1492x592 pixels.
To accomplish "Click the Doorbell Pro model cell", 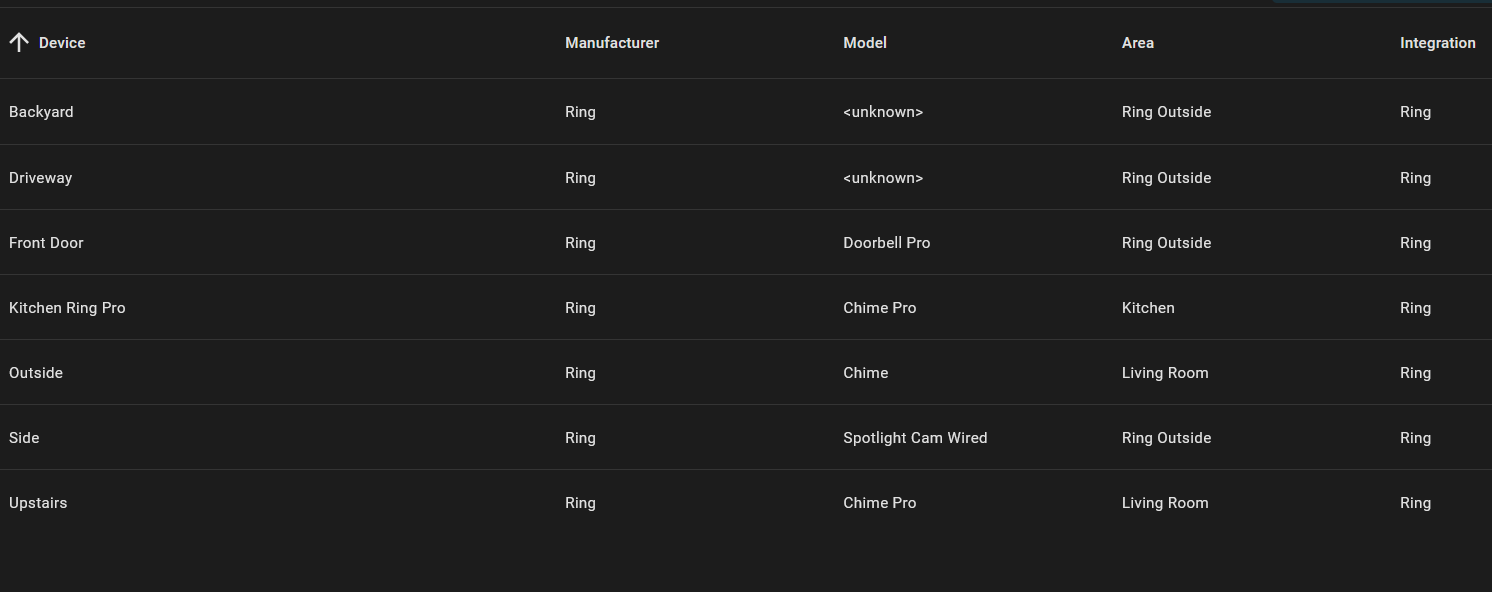I will [x=886, y=242].
